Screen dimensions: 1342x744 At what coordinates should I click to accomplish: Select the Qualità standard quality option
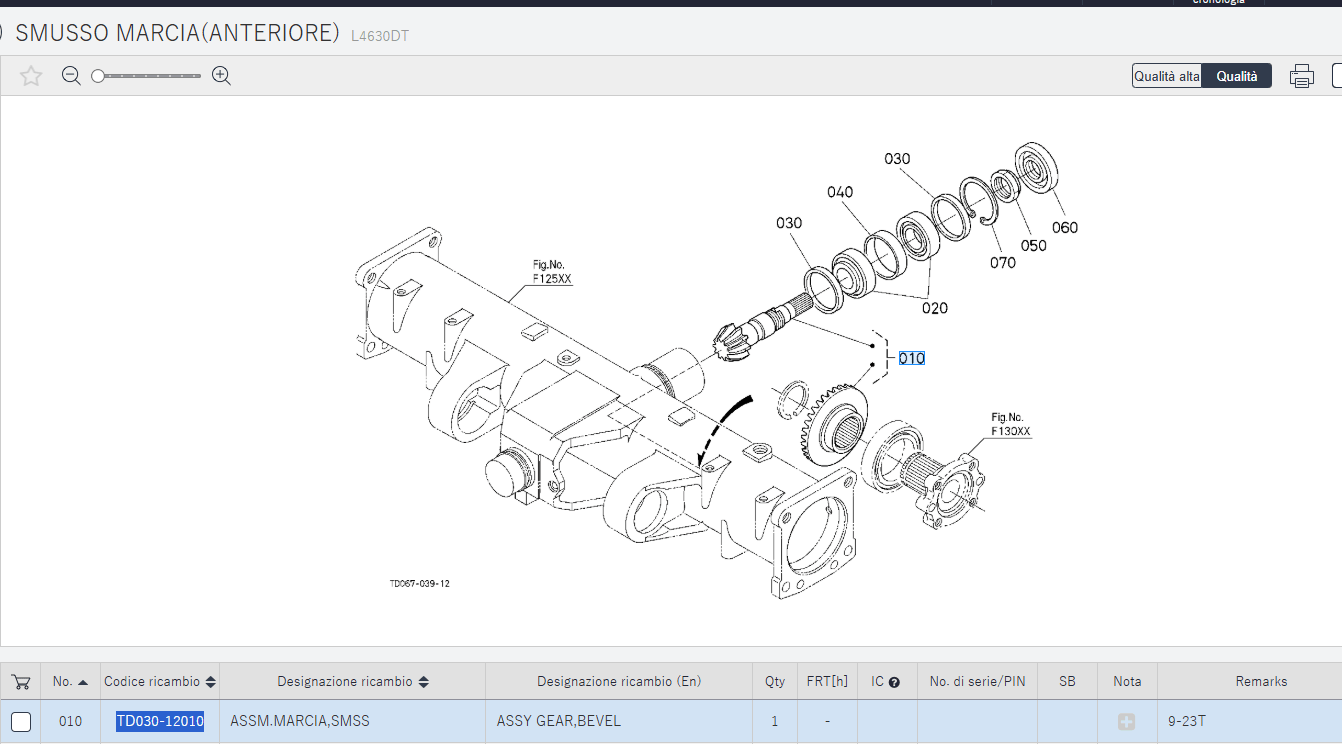tap(1237, 76)
